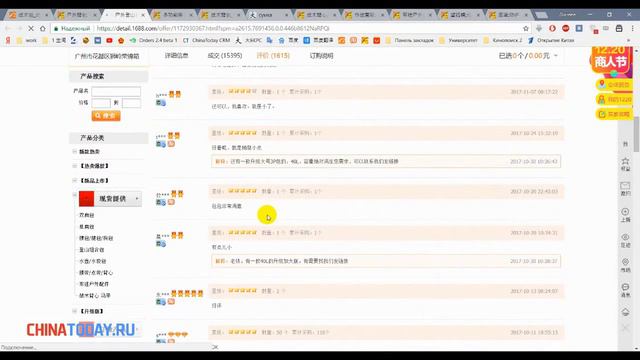
Task: Expand the red 现货提供 category banner arrow
Action: point(137,199)
